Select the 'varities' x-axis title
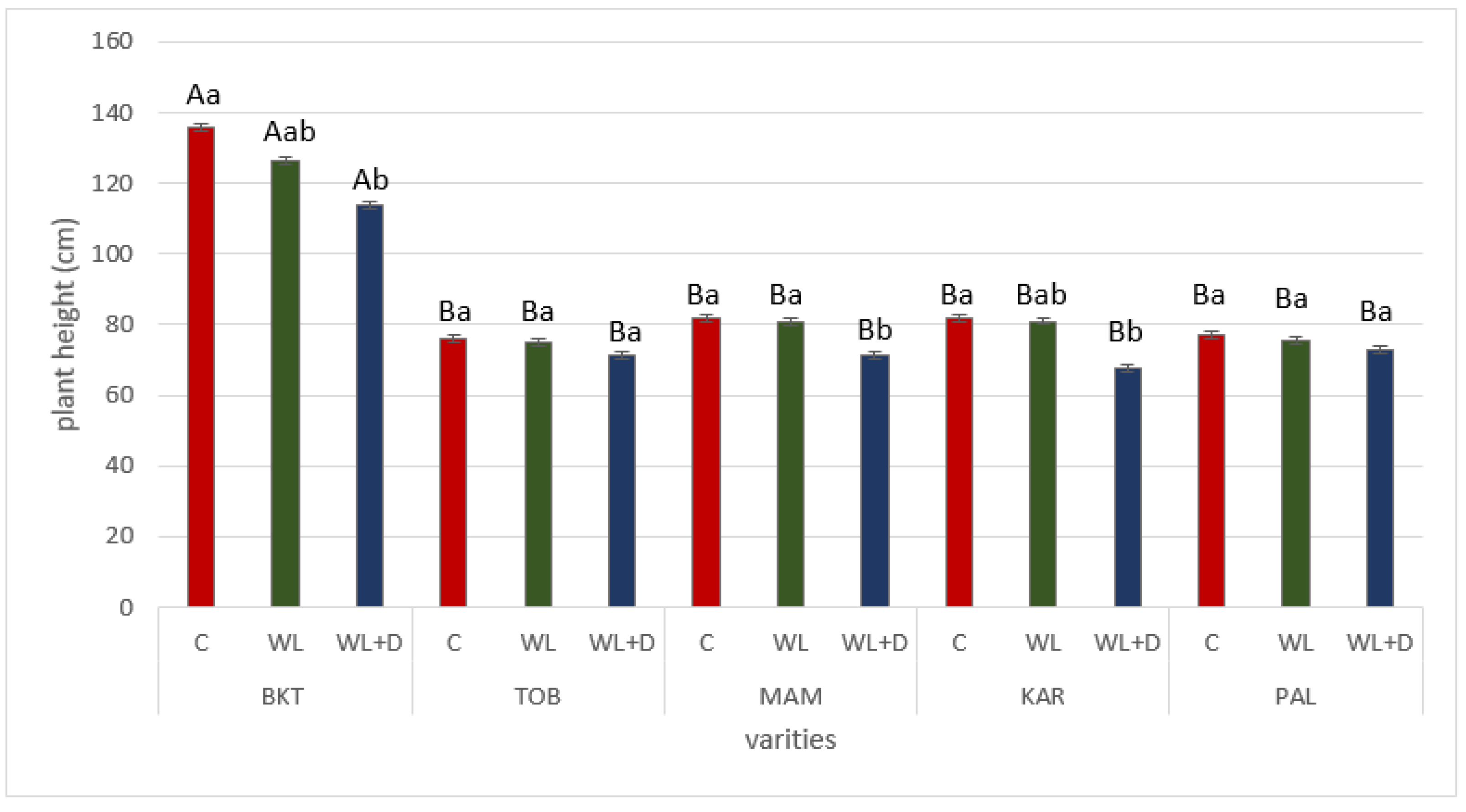Viewport: 1466px width, 812px height. pos(791,740)
